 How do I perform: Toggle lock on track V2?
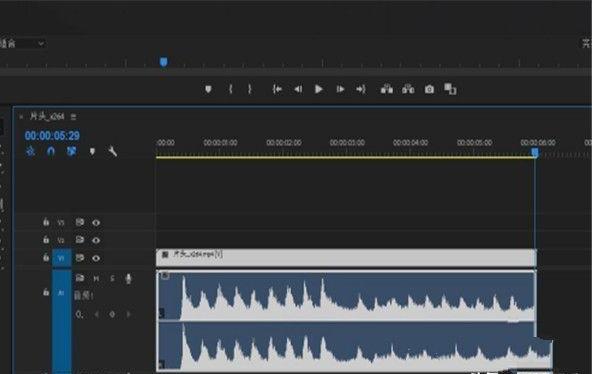coord(46,240)
